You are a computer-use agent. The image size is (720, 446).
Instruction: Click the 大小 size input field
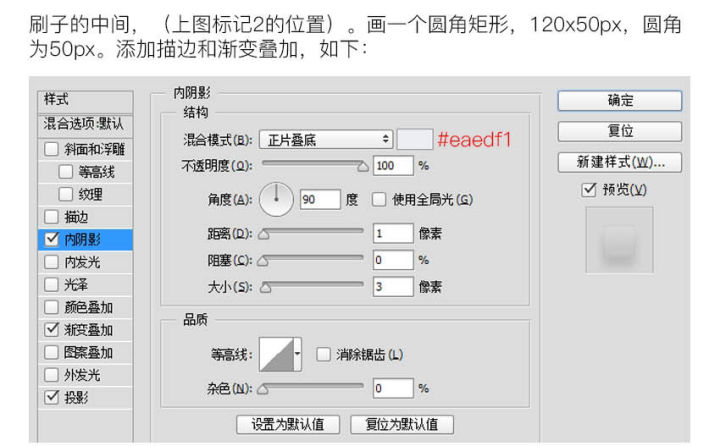coord(393,287)
